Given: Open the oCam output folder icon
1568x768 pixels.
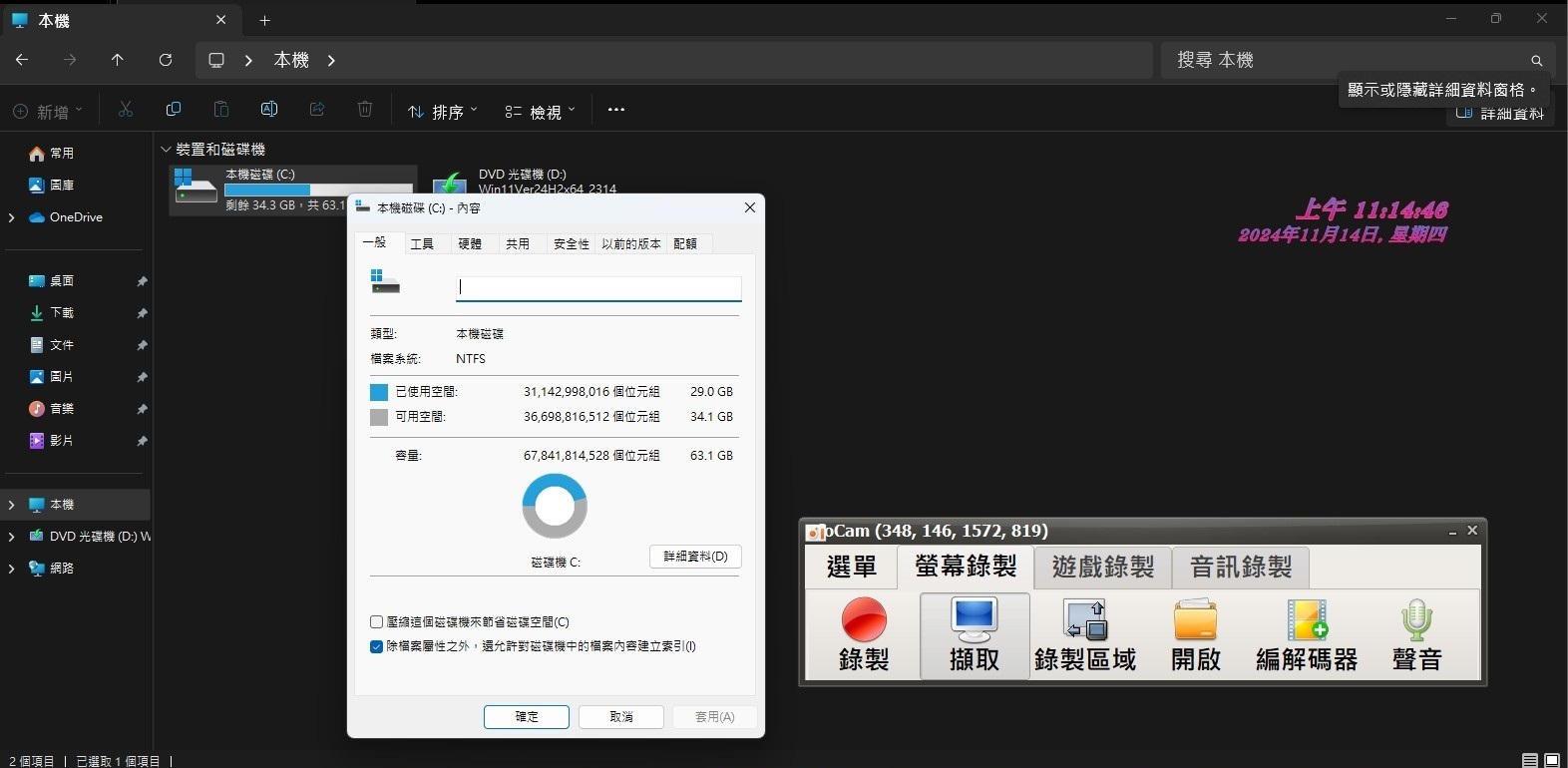Looking at the screenshot, I should [x=1195, y=621].
